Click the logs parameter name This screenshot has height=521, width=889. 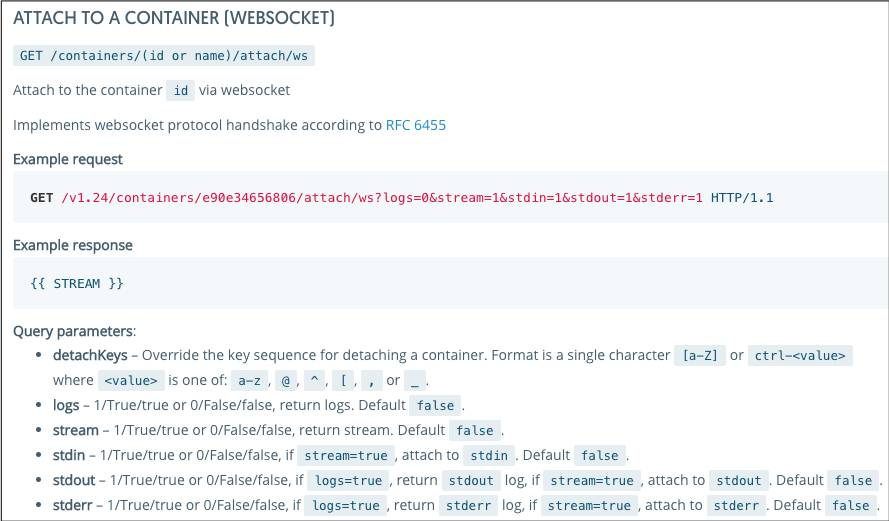(66, 405)
